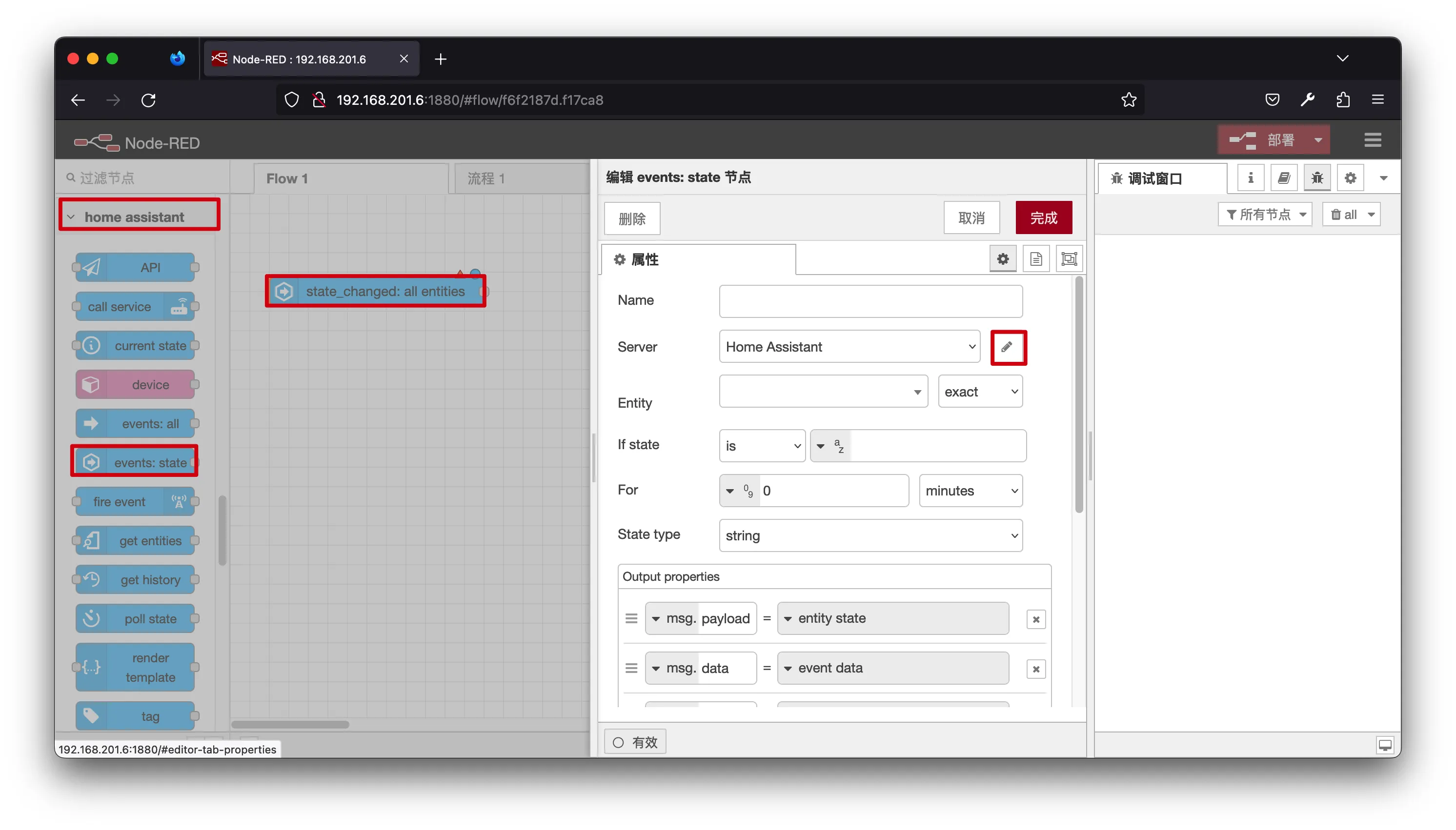The image size is (1456, 830).
Task: Open debug window in new window icon
Action: (x=1385, y=745)
